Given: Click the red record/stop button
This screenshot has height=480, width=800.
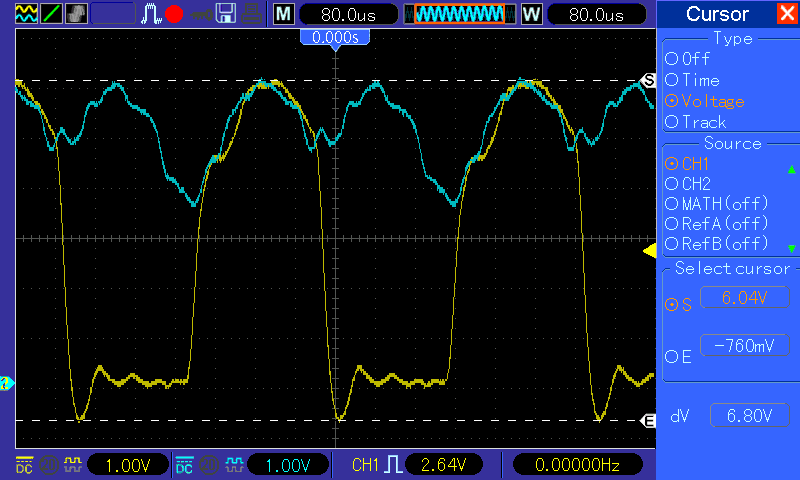Looking at the screenshot, I should pos(174,14).
